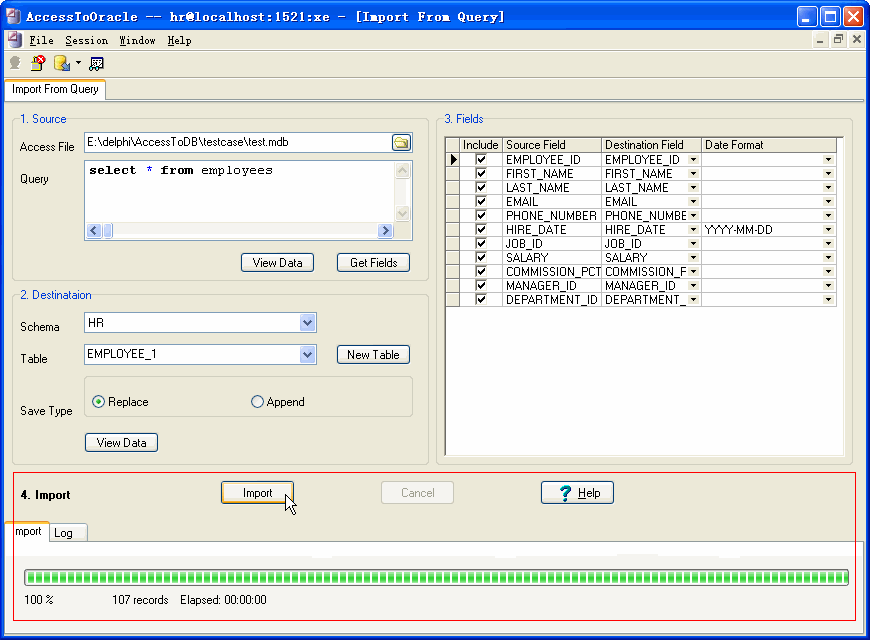Click the Date Format column header
Image resolution: width=870 pixels, height=640 pixels.
[768, 145]
